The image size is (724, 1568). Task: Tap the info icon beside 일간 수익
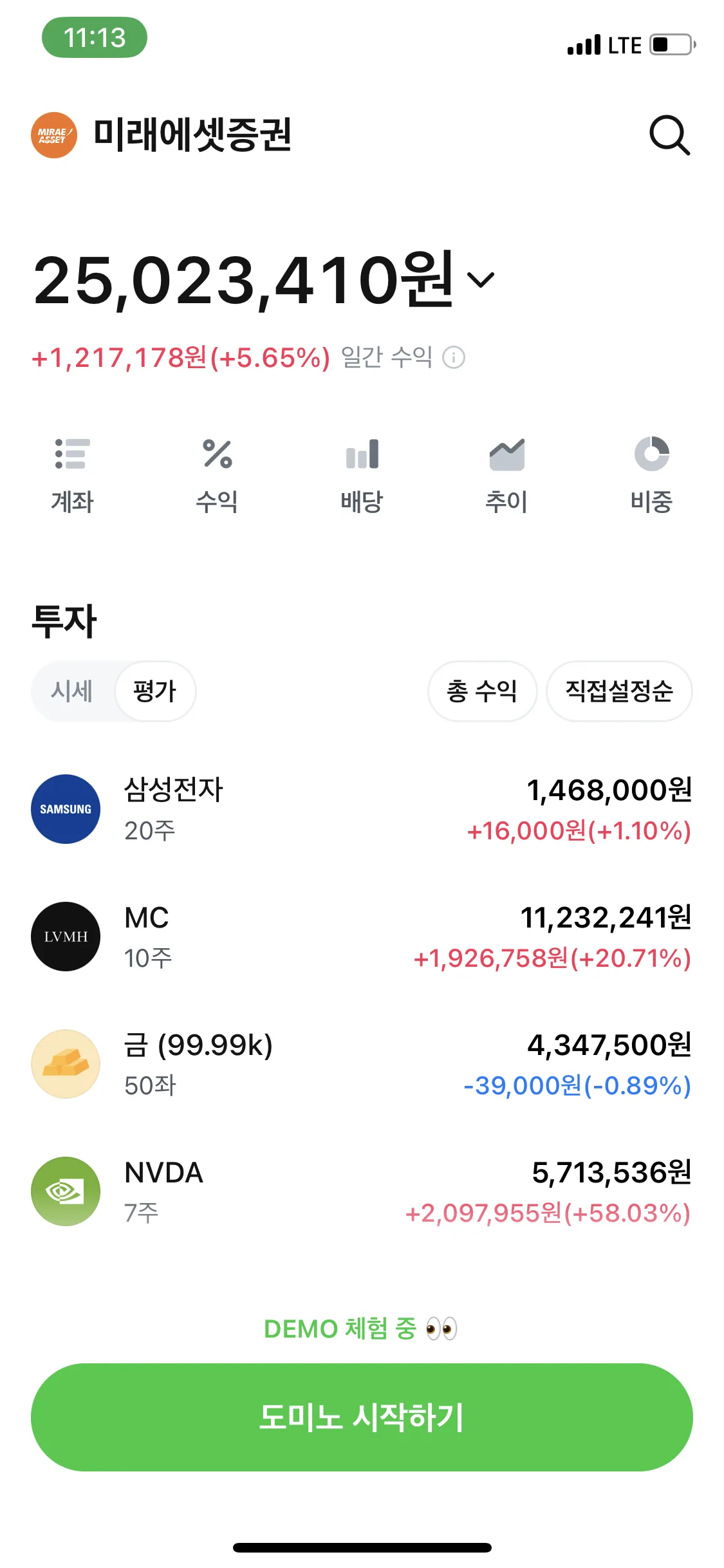[x=454, y=357]
